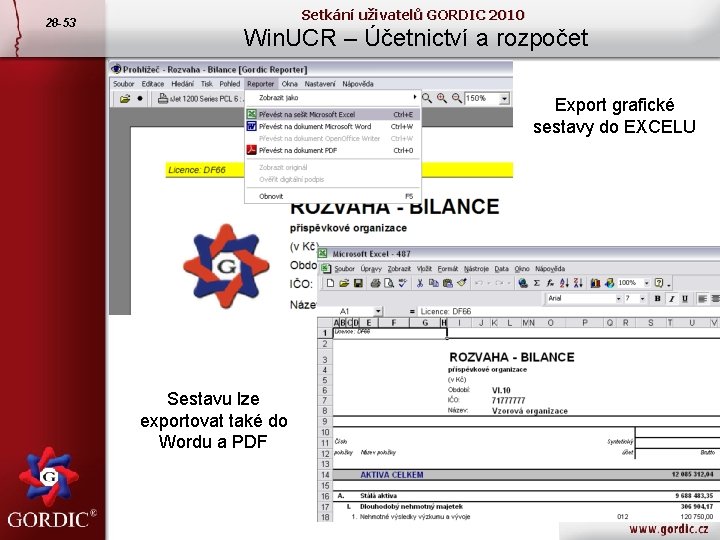Open the Vložit menu in Excel
This screenshot has height=540, width=720.
tap(424, 269)
